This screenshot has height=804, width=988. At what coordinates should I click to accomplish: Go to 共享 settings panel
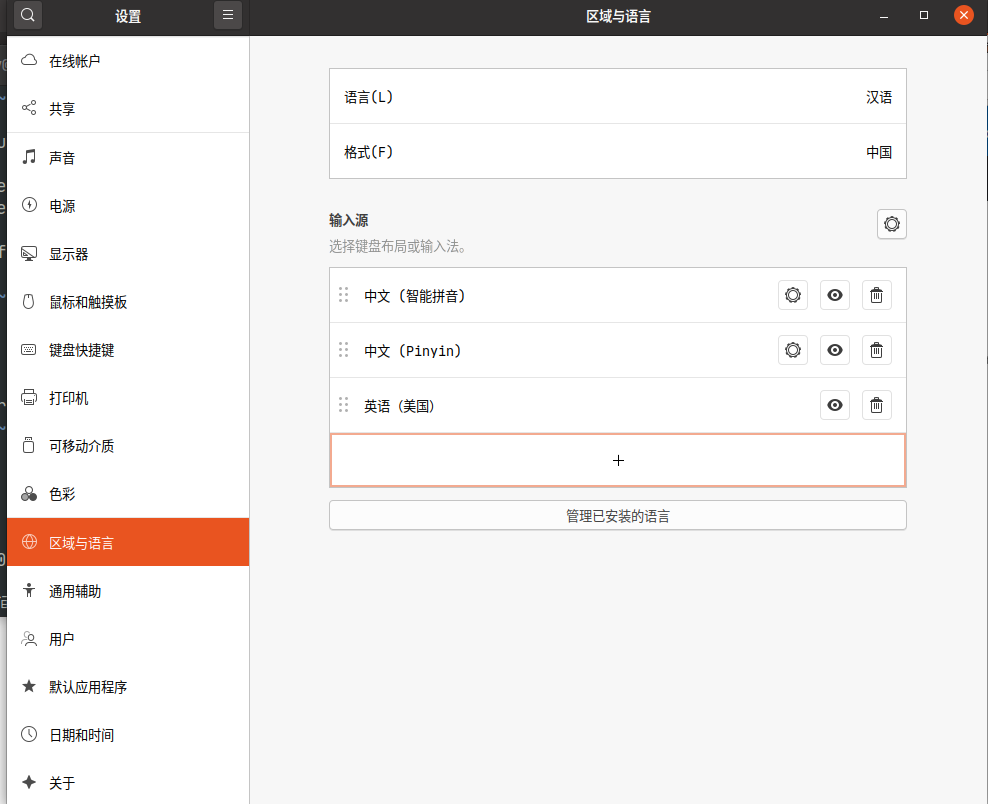pos(128,108)
